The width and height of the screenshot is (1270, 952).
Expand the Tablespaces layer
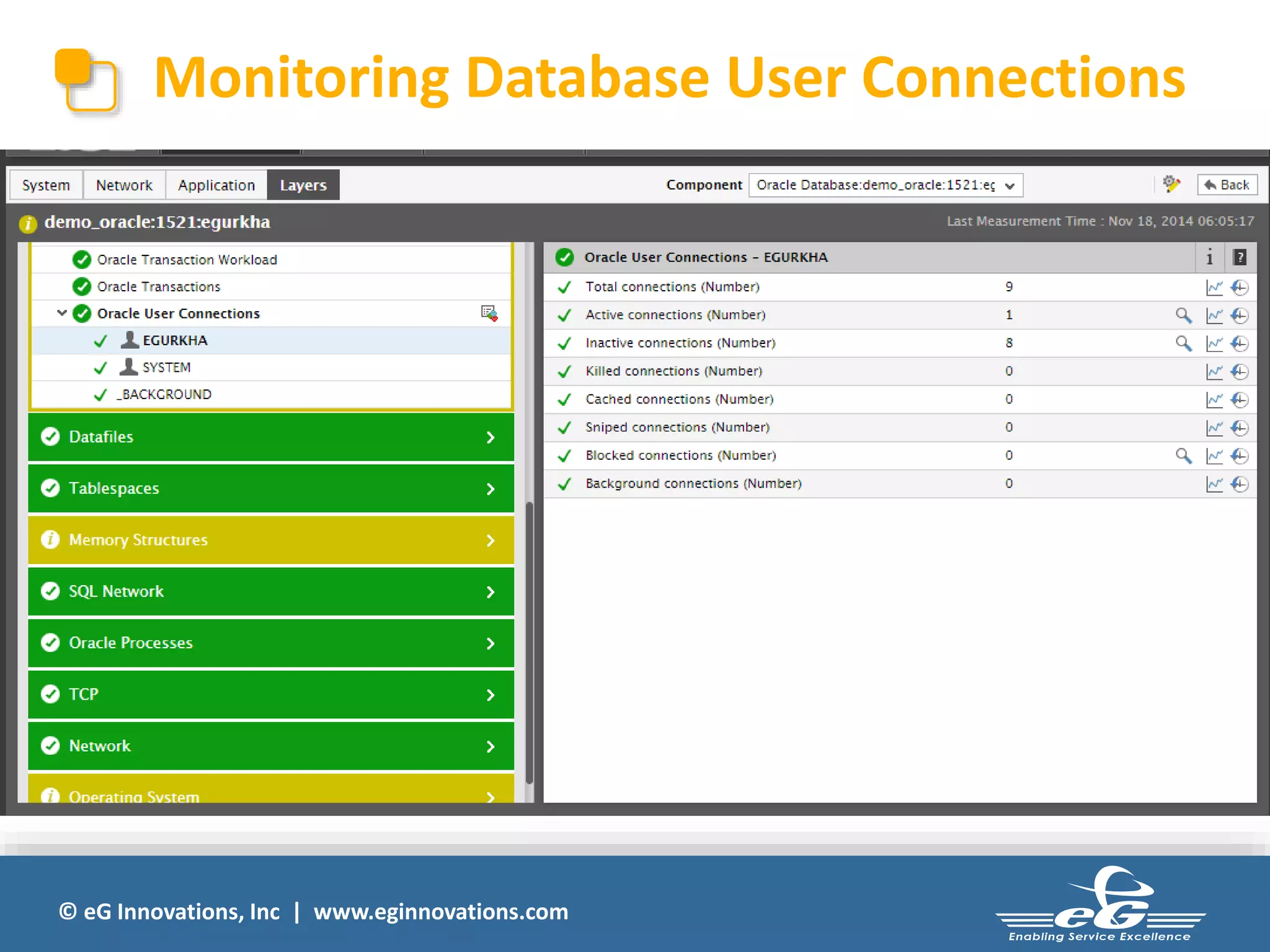pos(271,489)
